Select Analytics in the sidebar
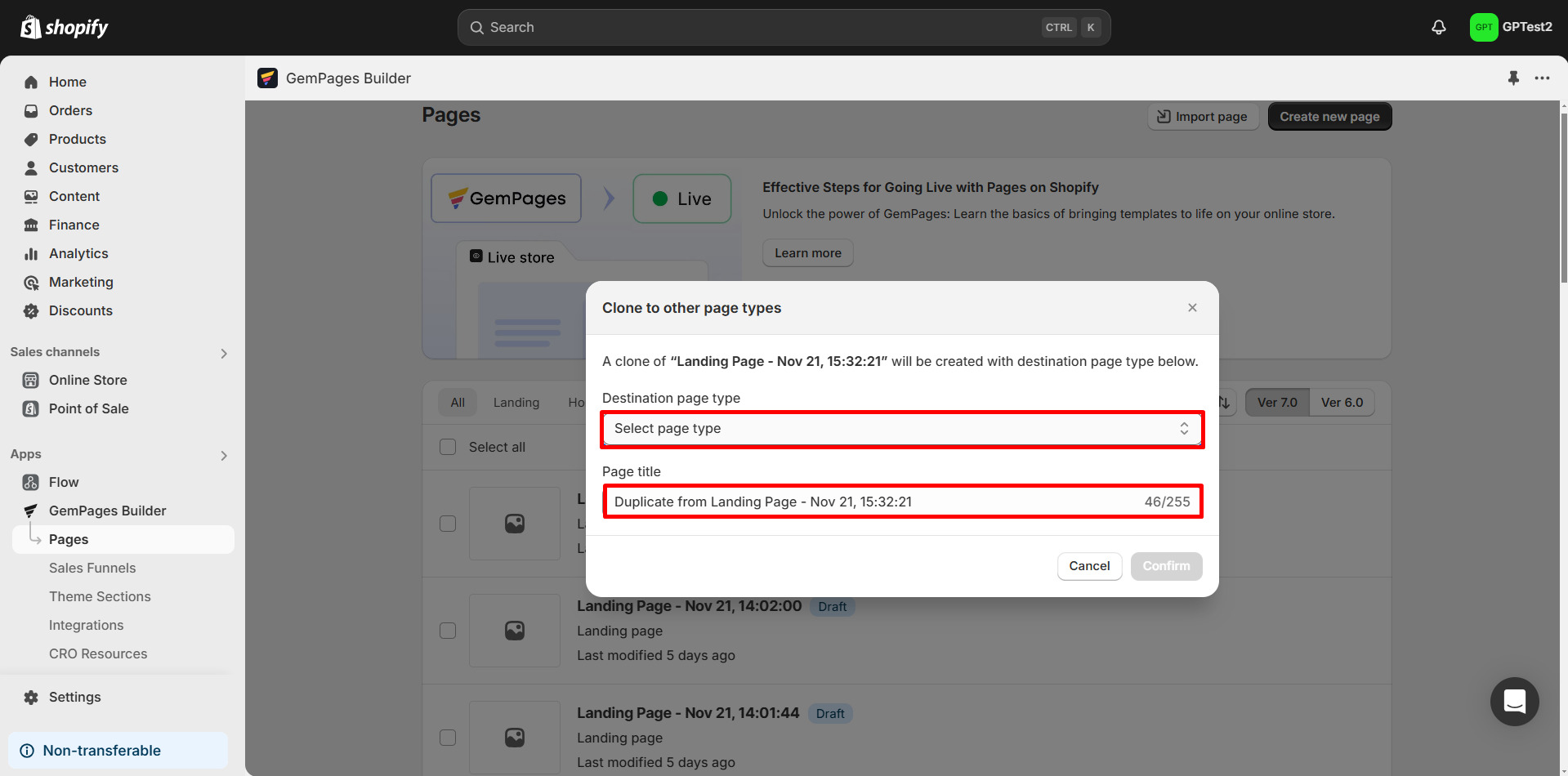The image size is (1568, 776). coord(78,253)
